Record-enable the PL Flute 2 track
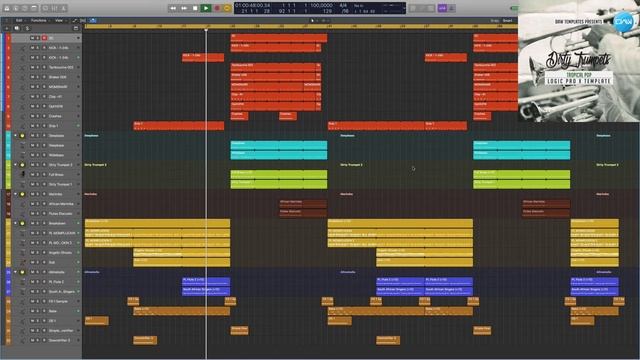640x360 pixels. (x=44, y=282)
